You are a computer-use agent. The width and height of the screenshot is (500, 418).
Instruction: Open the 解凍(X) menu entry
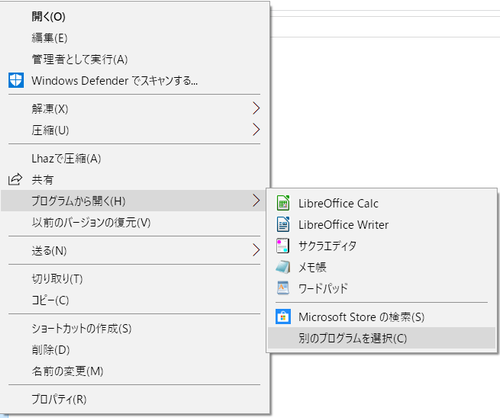click(134, 108)
